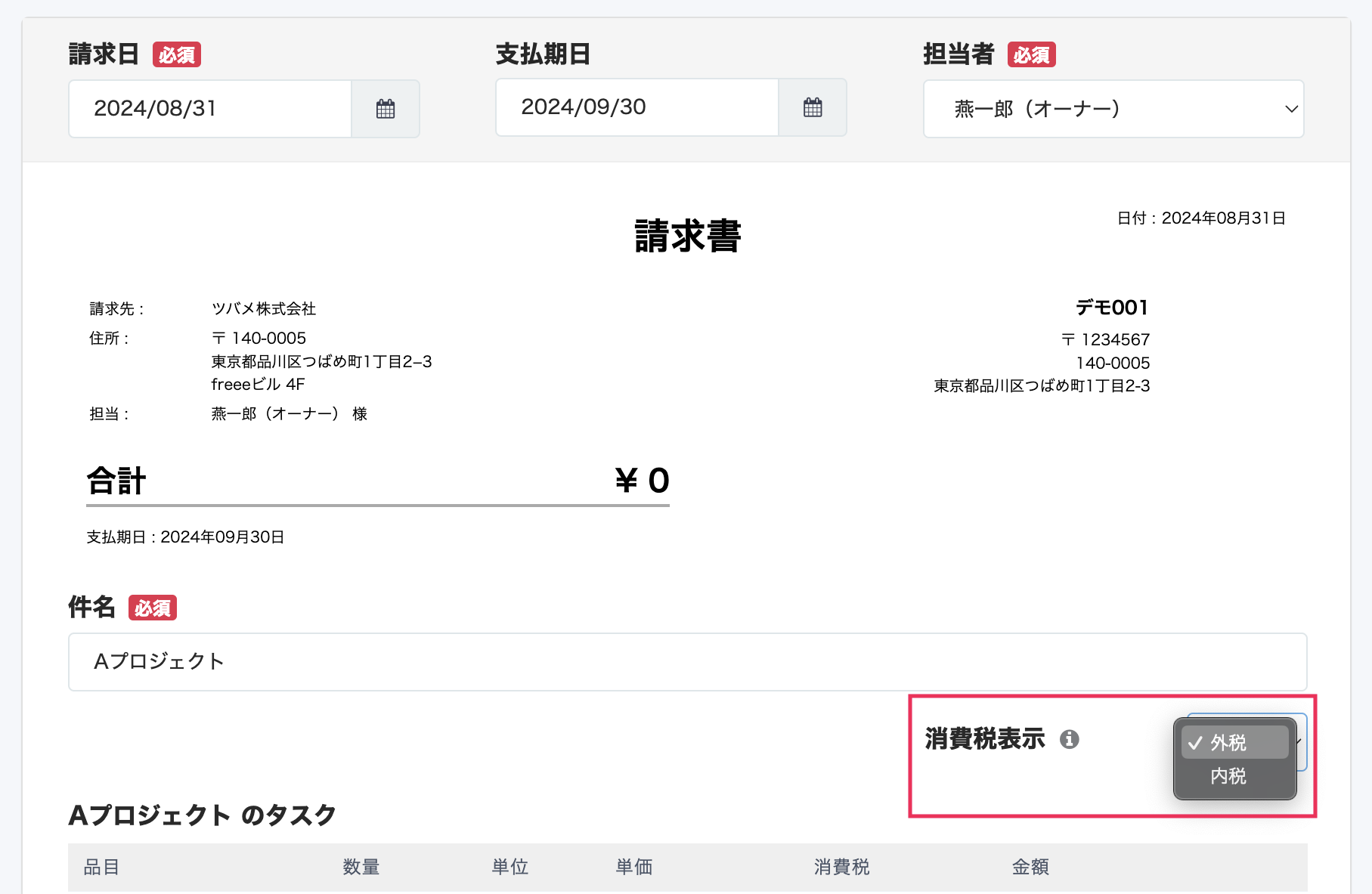Click the issuer name デモ001
Viewport: 1372px width, 894px height.
[x=1112, y=308]
